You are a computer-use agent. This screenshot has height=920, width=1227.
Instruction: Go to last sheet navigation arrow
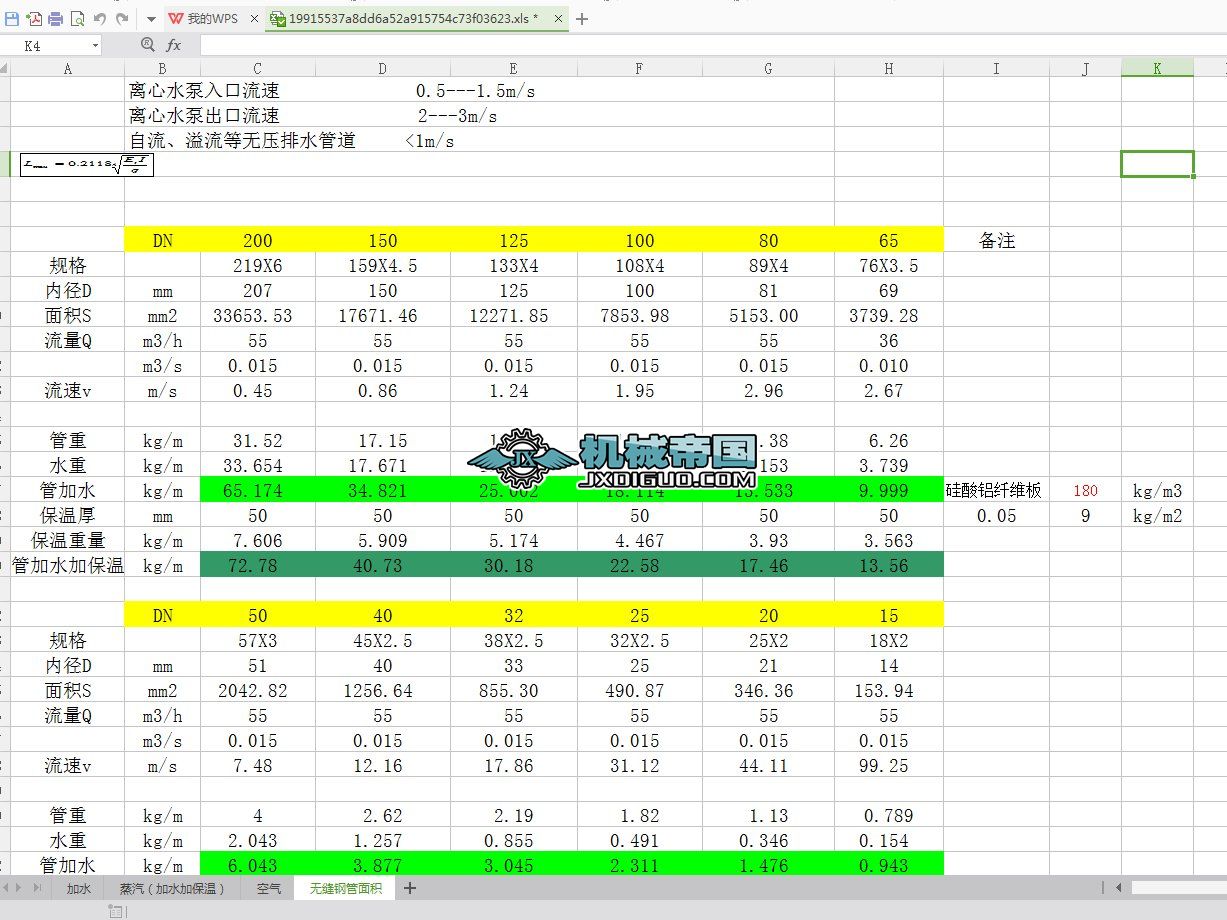(39, 888)
